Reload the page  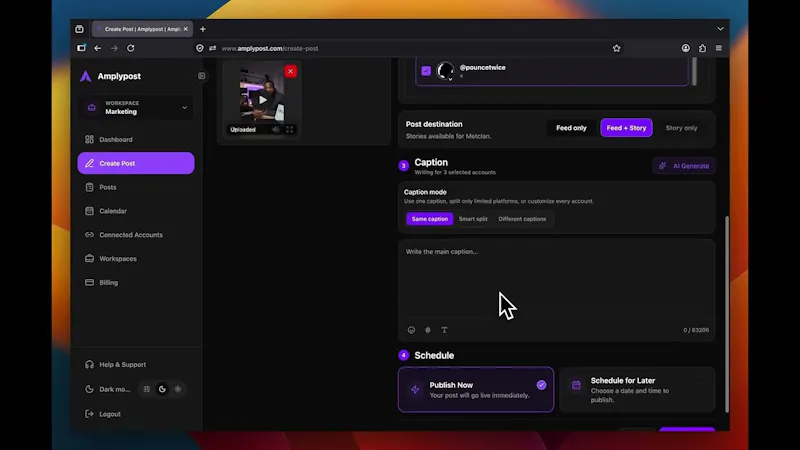[131, 48]
